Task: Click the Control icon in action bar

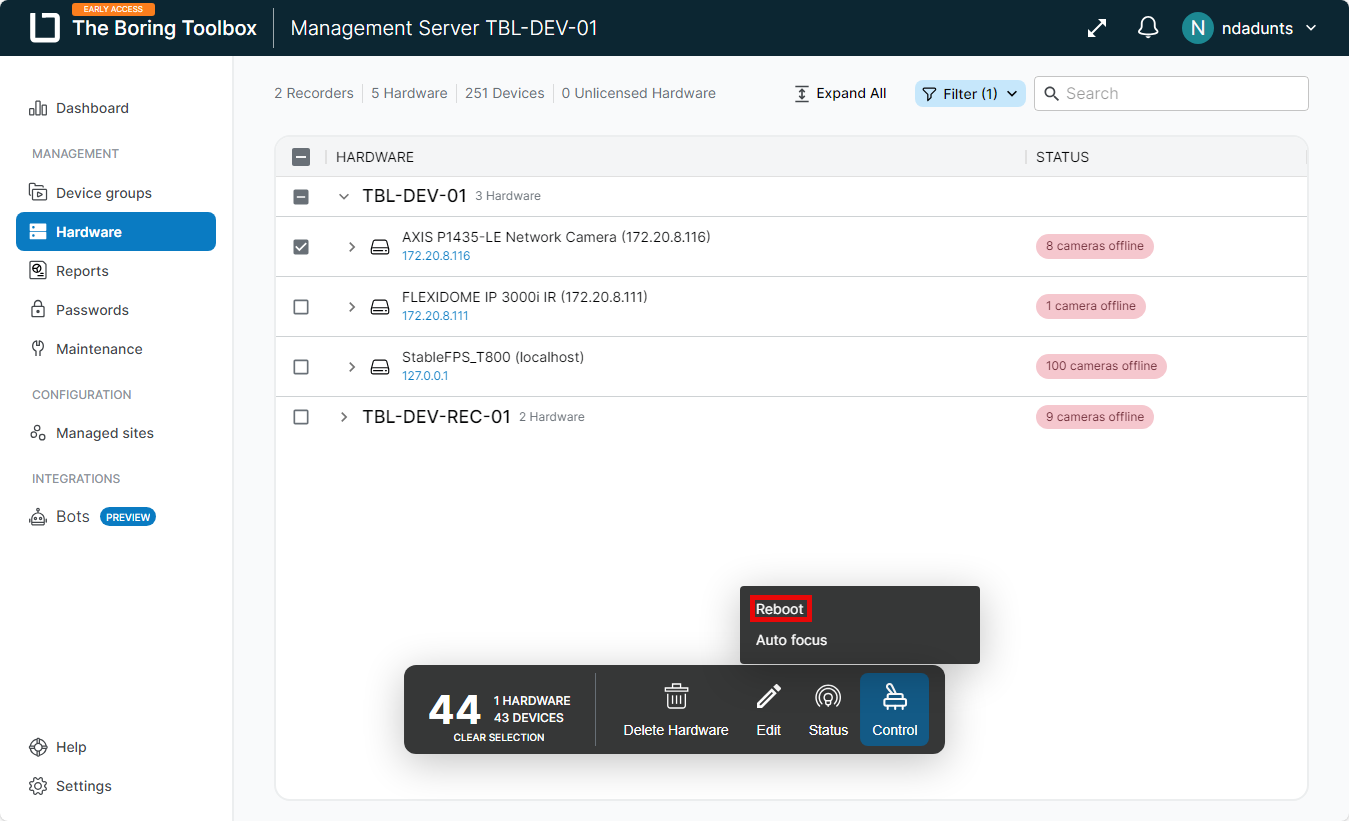Action: coord(894,697)
